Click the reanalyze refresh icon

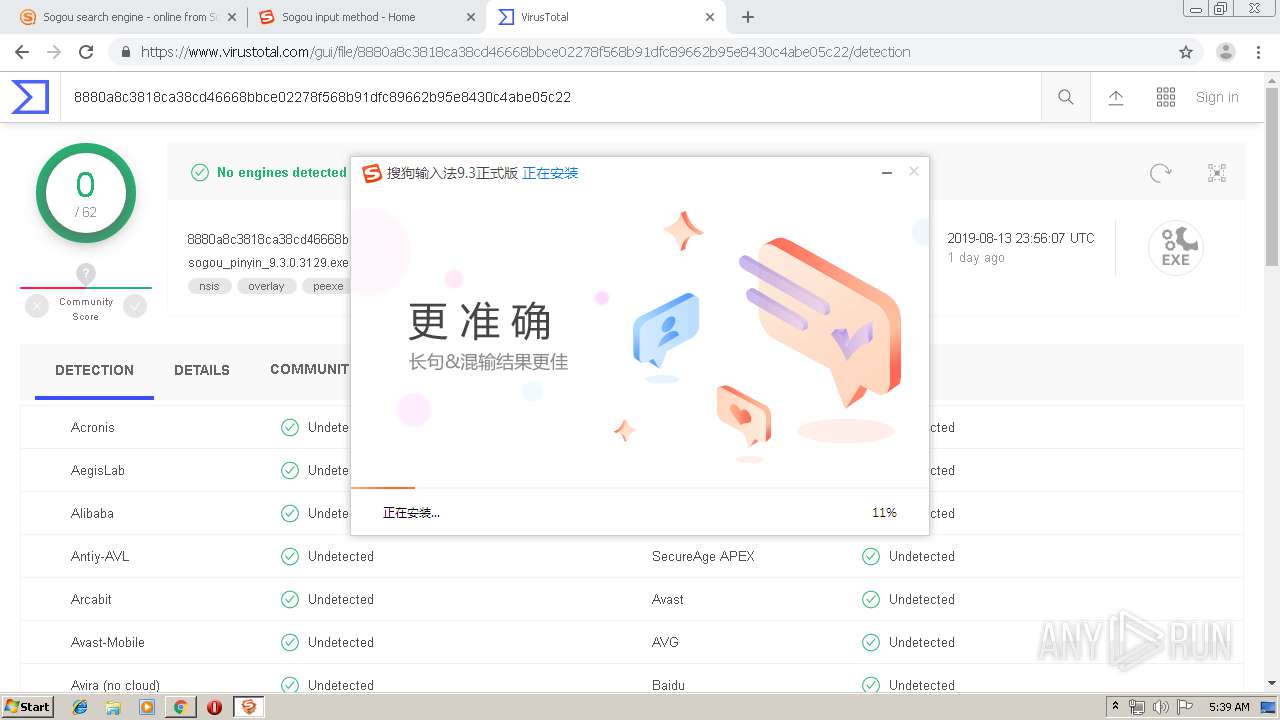[x=1160, y=173]
